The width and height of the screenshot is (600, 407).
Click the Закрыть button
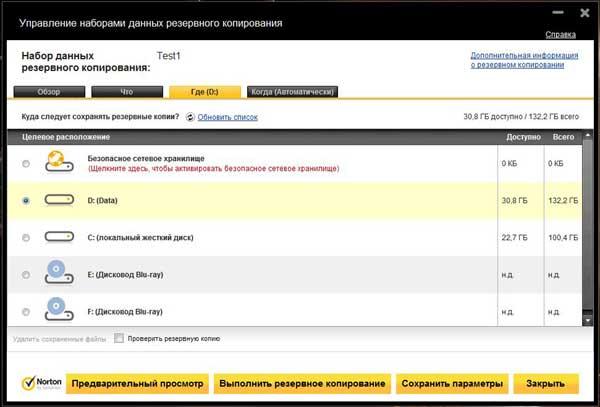546,384
